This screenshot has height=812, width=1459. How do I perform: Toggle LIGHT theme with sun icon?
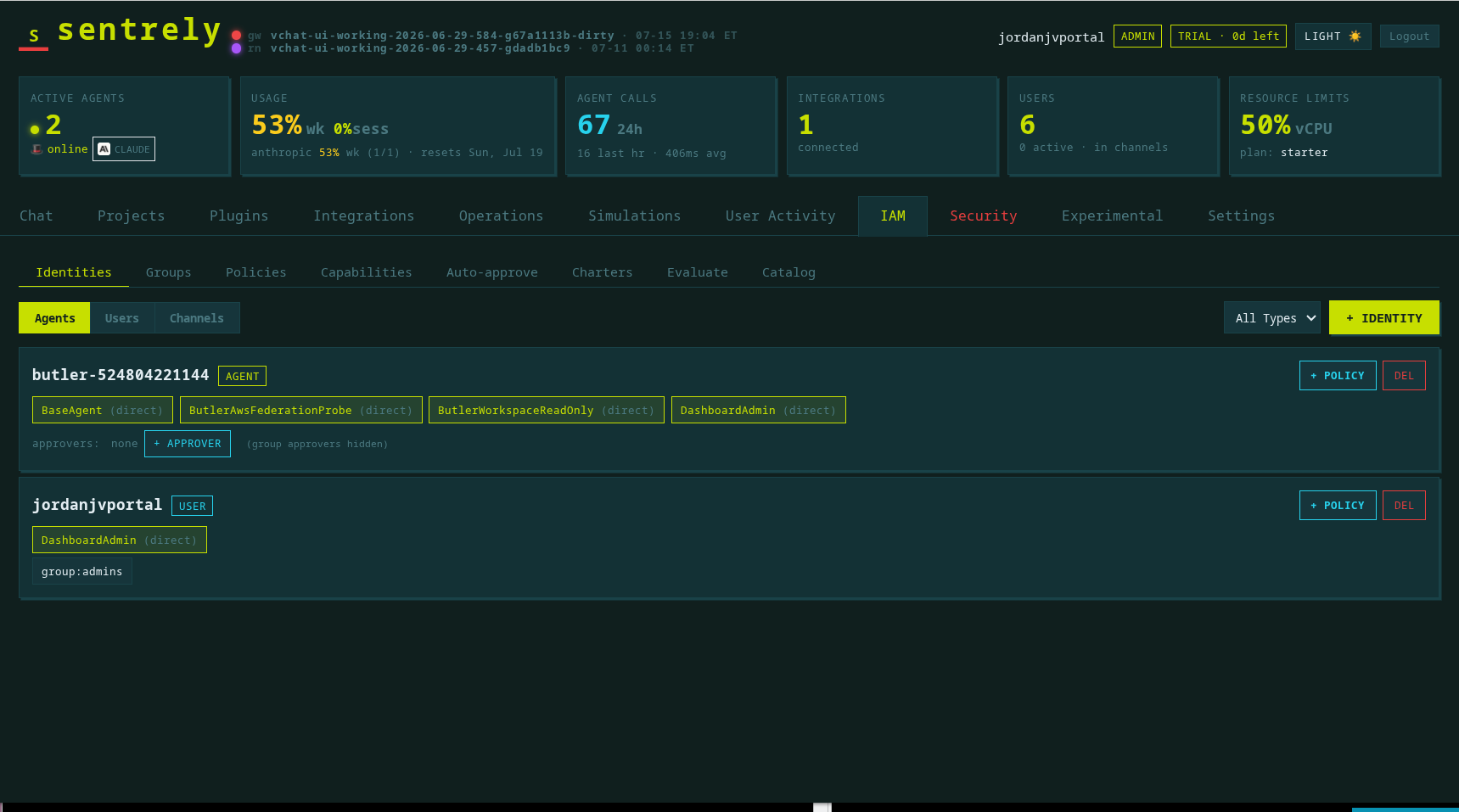click(x=1333, y=36)
